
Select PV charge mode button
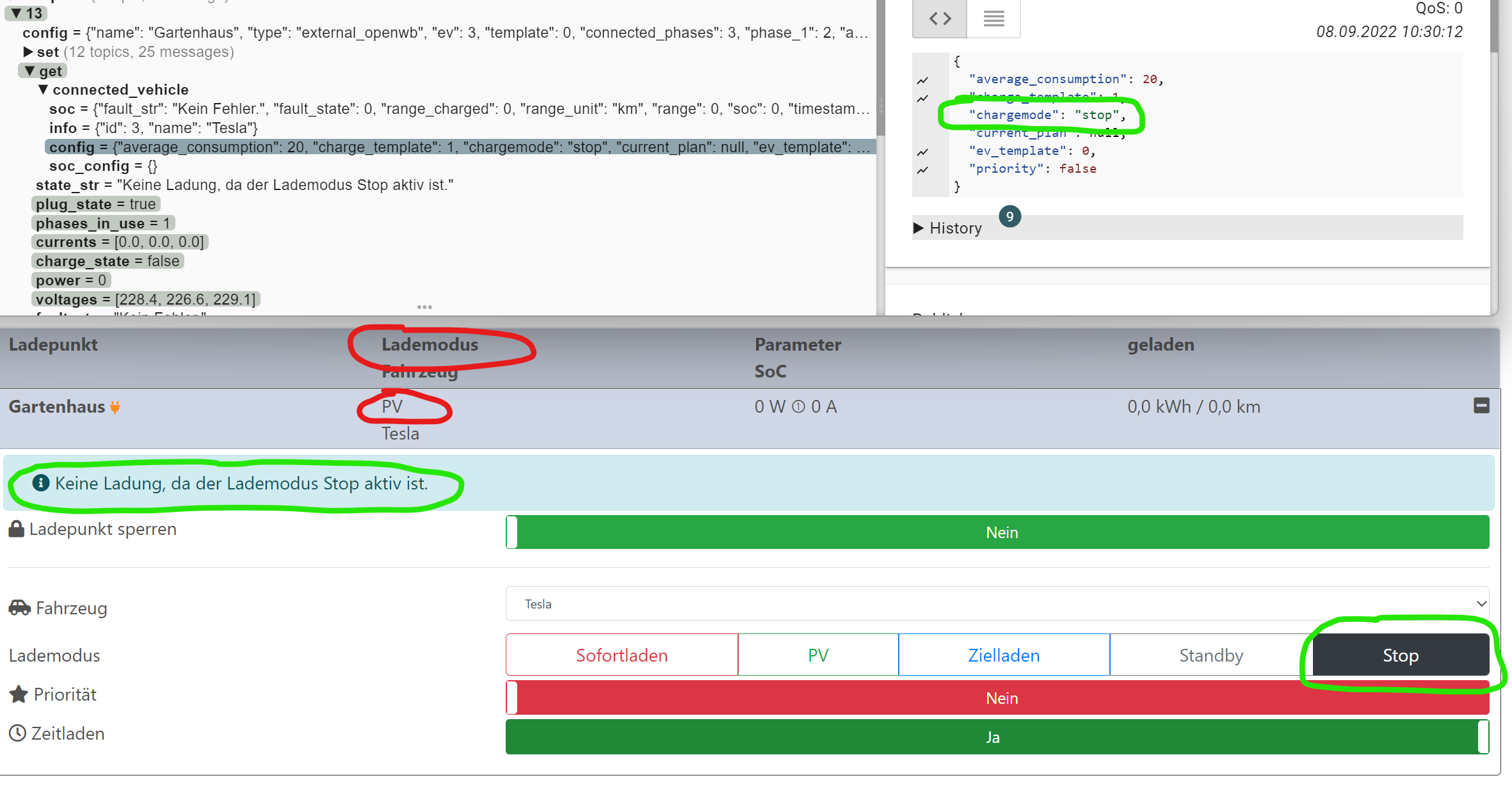(x=818, y=655)
